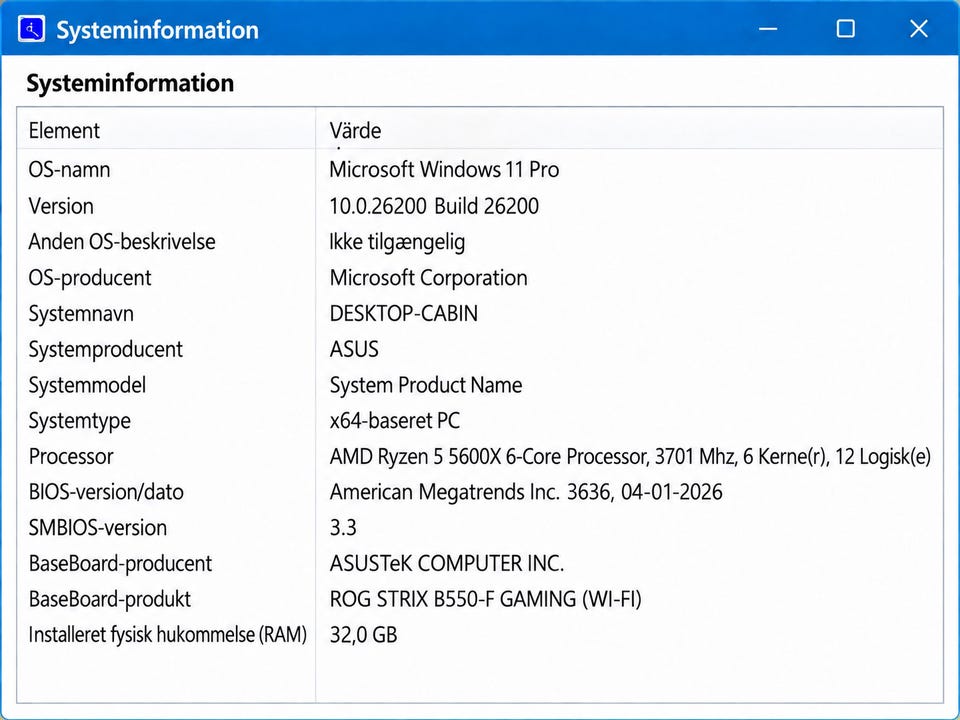Viewport: 960px width, 720px height.
Task: Select the AMD Ryzen 5 5600X processor value
Action: (x=630, y=457)
